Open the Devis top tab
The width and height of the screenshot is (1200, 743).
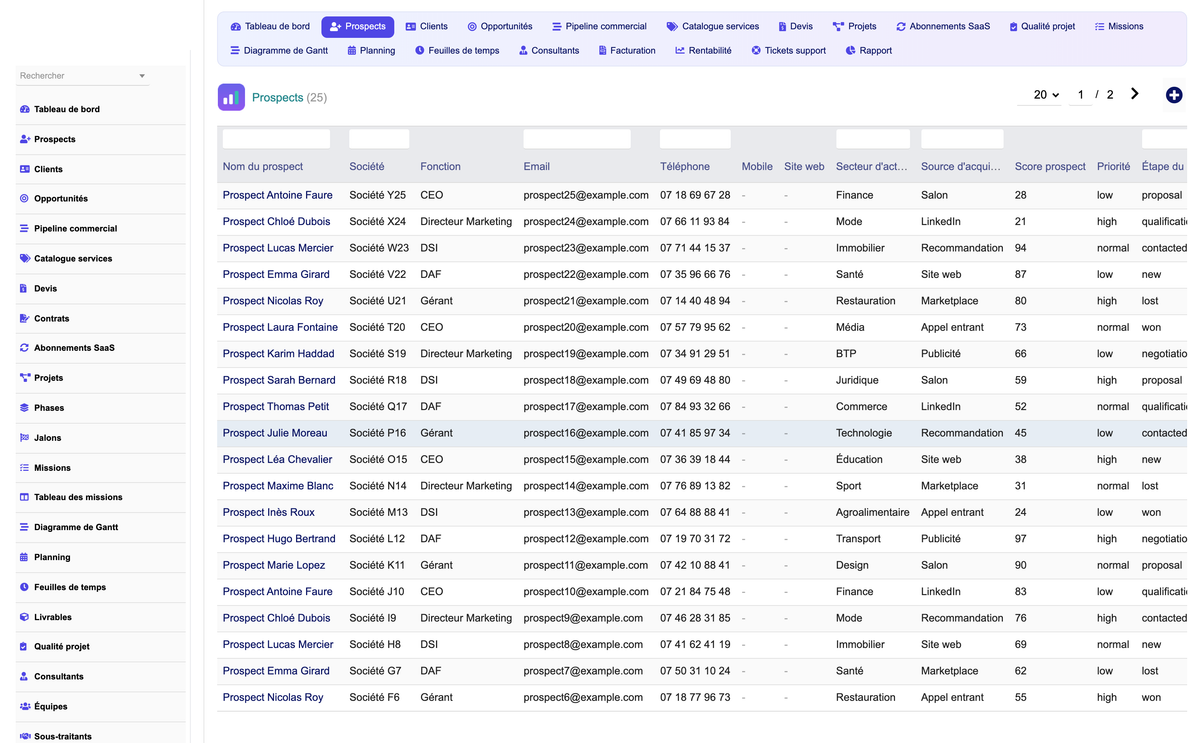tap(796, 27)
